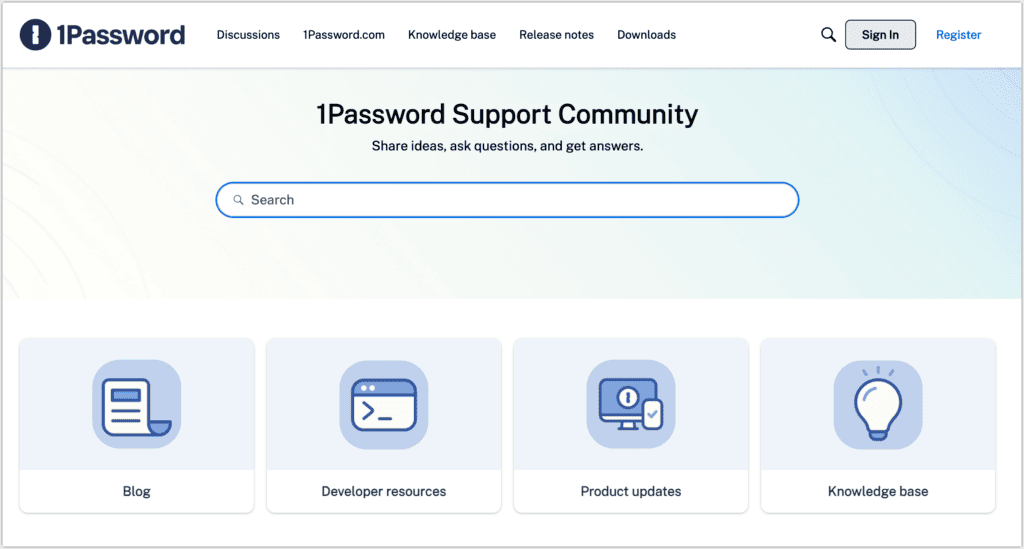
Task: Open the Knowledge base card label
Action: click(878, 492)
